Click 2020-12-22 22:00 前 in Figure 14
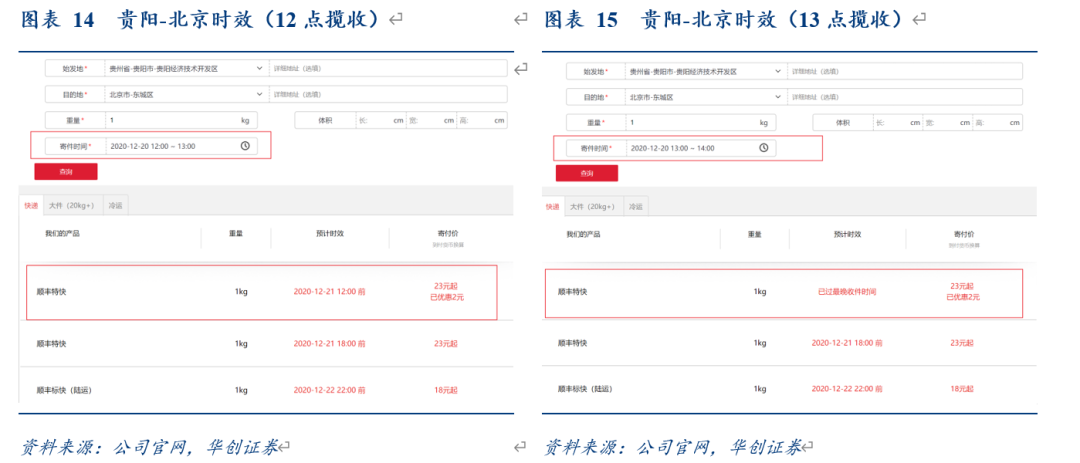The height and width of the screenshot is (463, 1080). coord(329,390)
